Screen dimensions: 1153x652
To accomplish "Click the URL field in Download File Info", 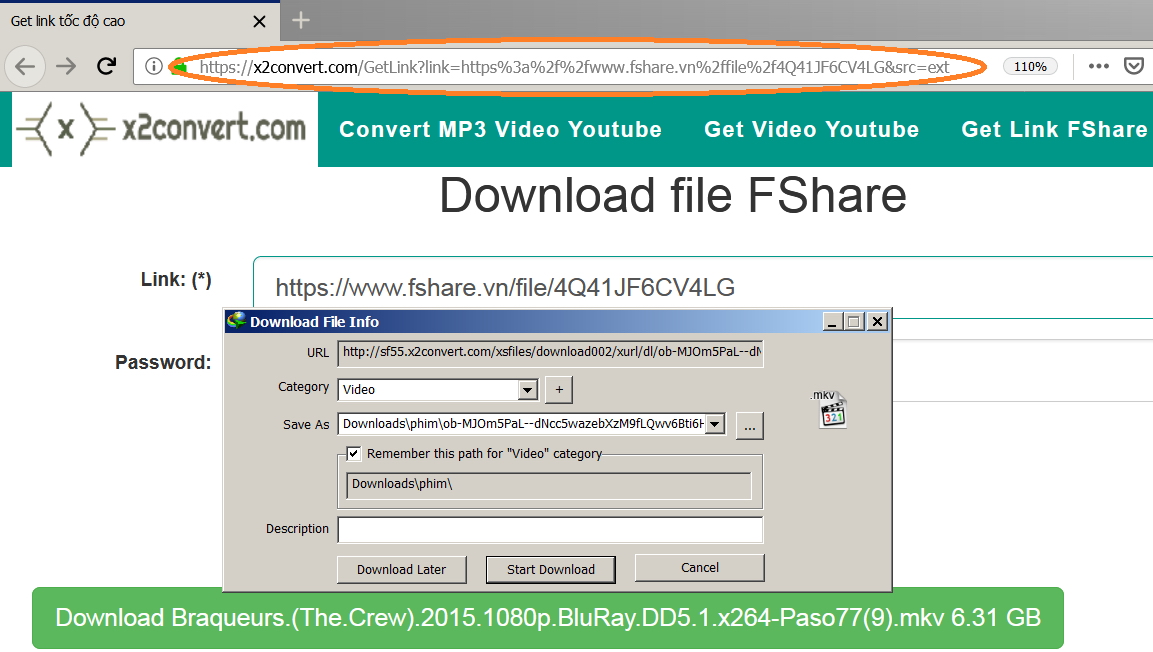I will point(550,352).
